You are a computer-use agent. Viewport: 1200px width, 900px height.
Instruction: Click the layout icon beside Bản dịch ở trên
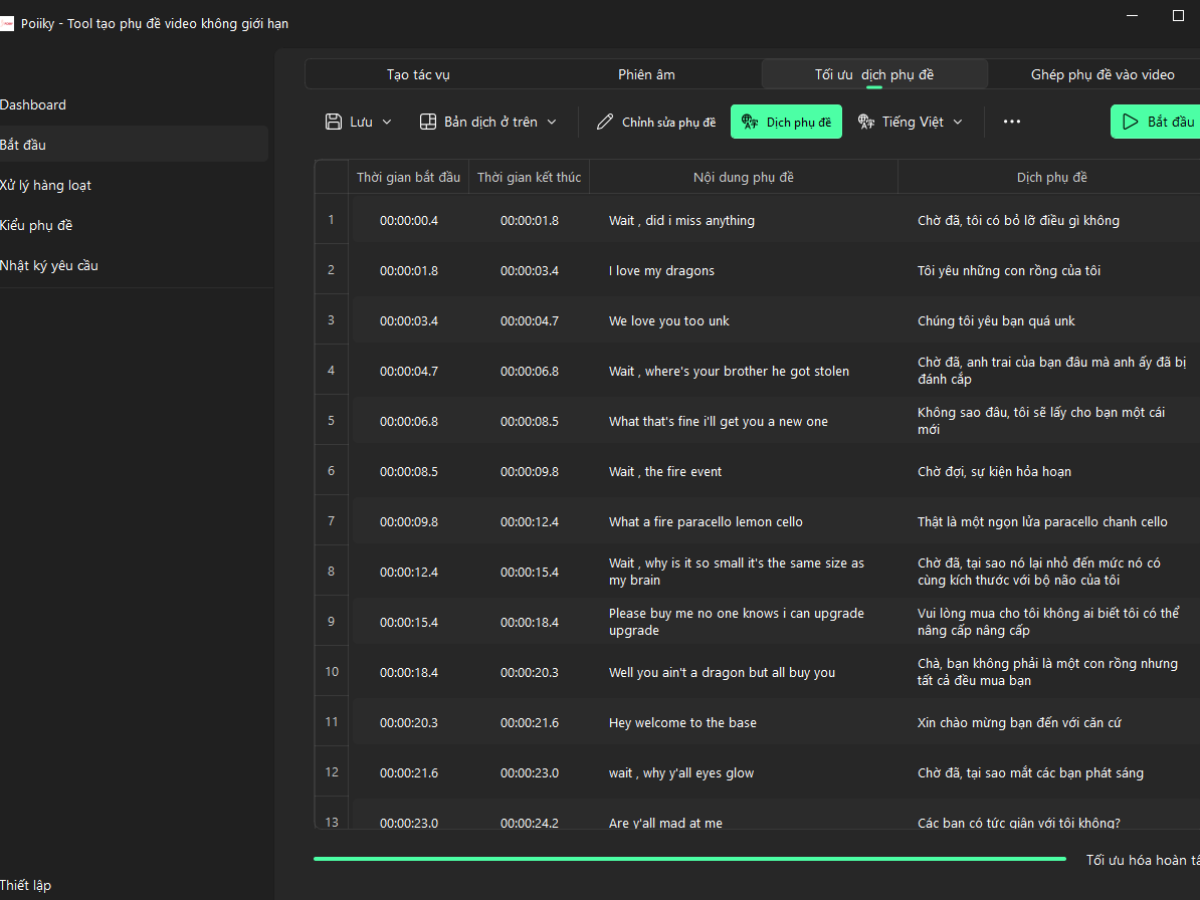coord(428,122)
